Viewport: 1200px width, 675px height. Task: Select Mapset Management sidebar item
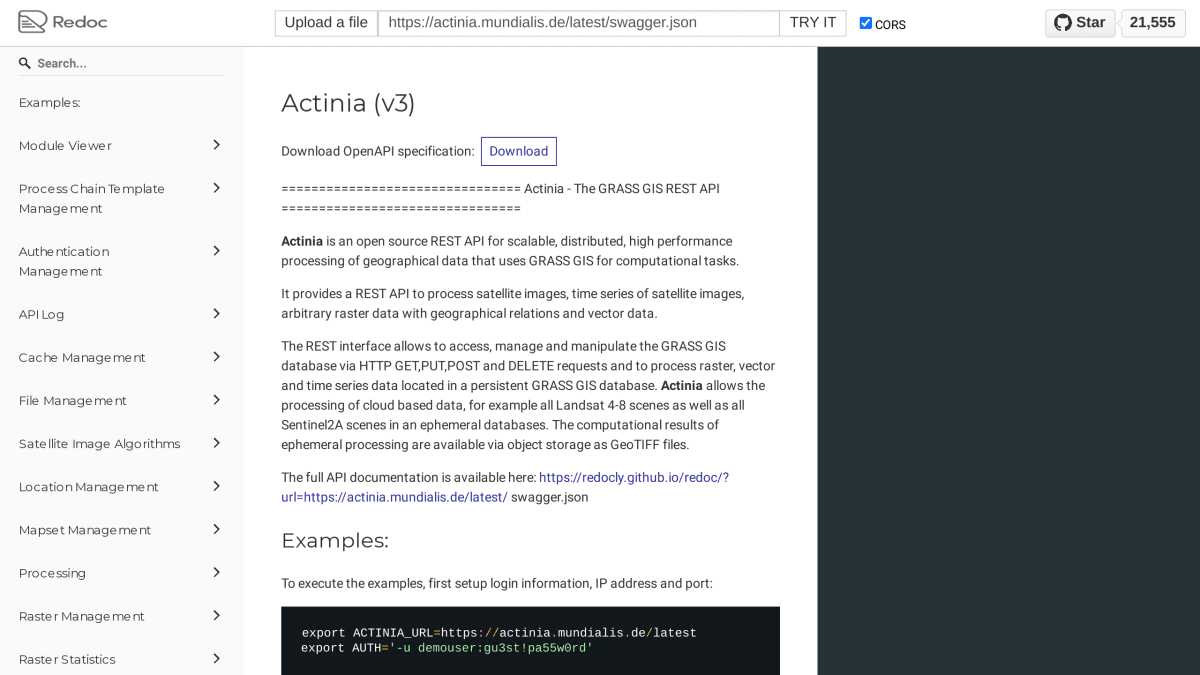pyautogui.click(x=121, y=530)
